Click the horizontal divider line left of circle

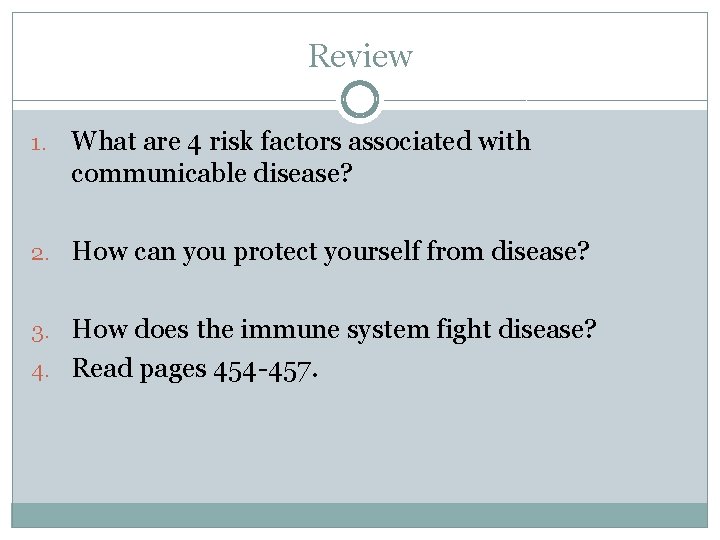[175, 101]
